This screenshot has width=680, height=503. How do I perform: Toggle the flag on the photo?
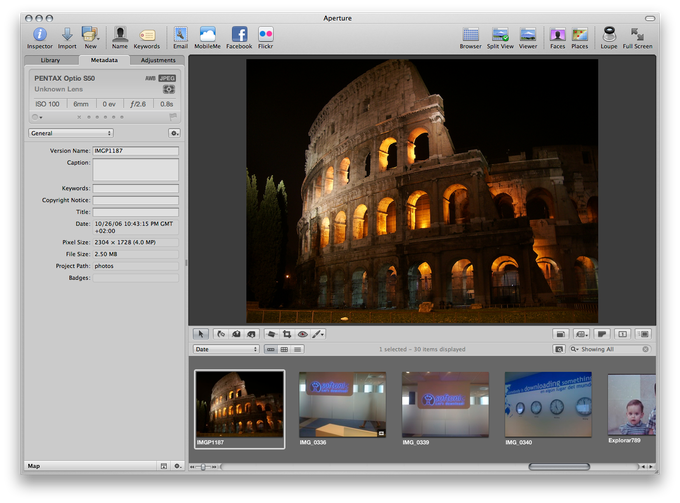173,117
